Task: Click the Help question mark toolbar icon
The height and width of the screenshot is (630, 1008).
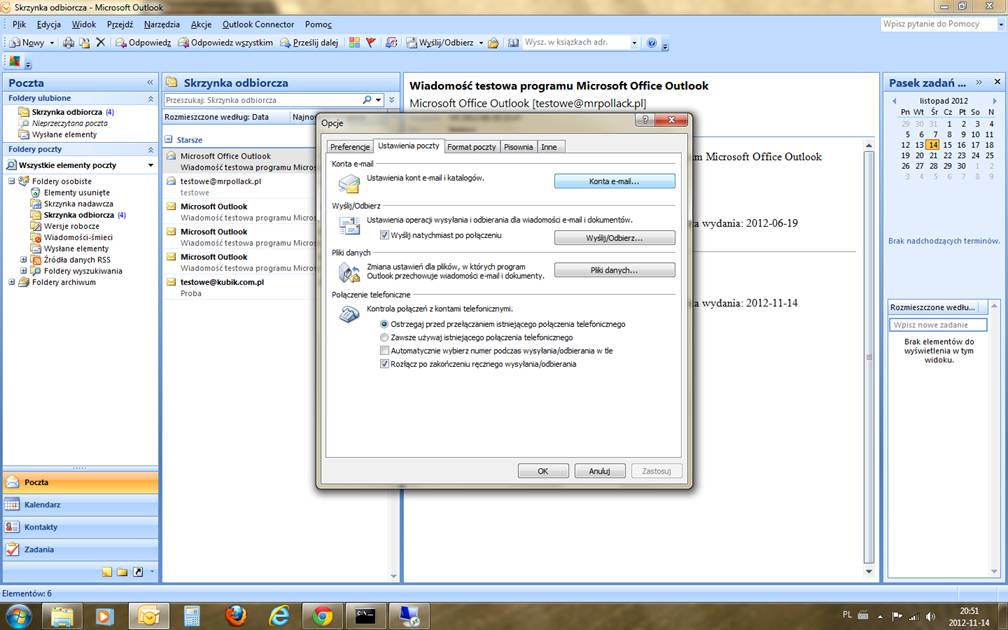Action: point(652,43)
